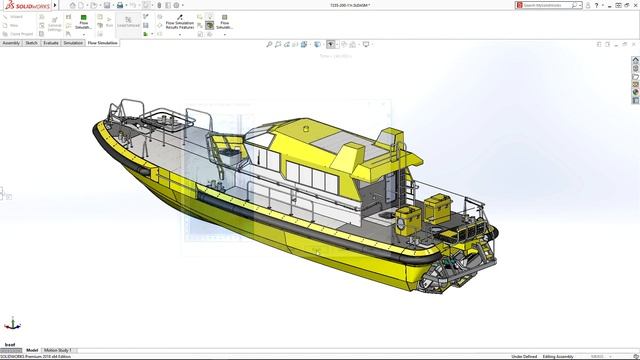This screenshot has height=360, width=640.
Task: Click the Print icon
Action: click(x=120, y=5)
